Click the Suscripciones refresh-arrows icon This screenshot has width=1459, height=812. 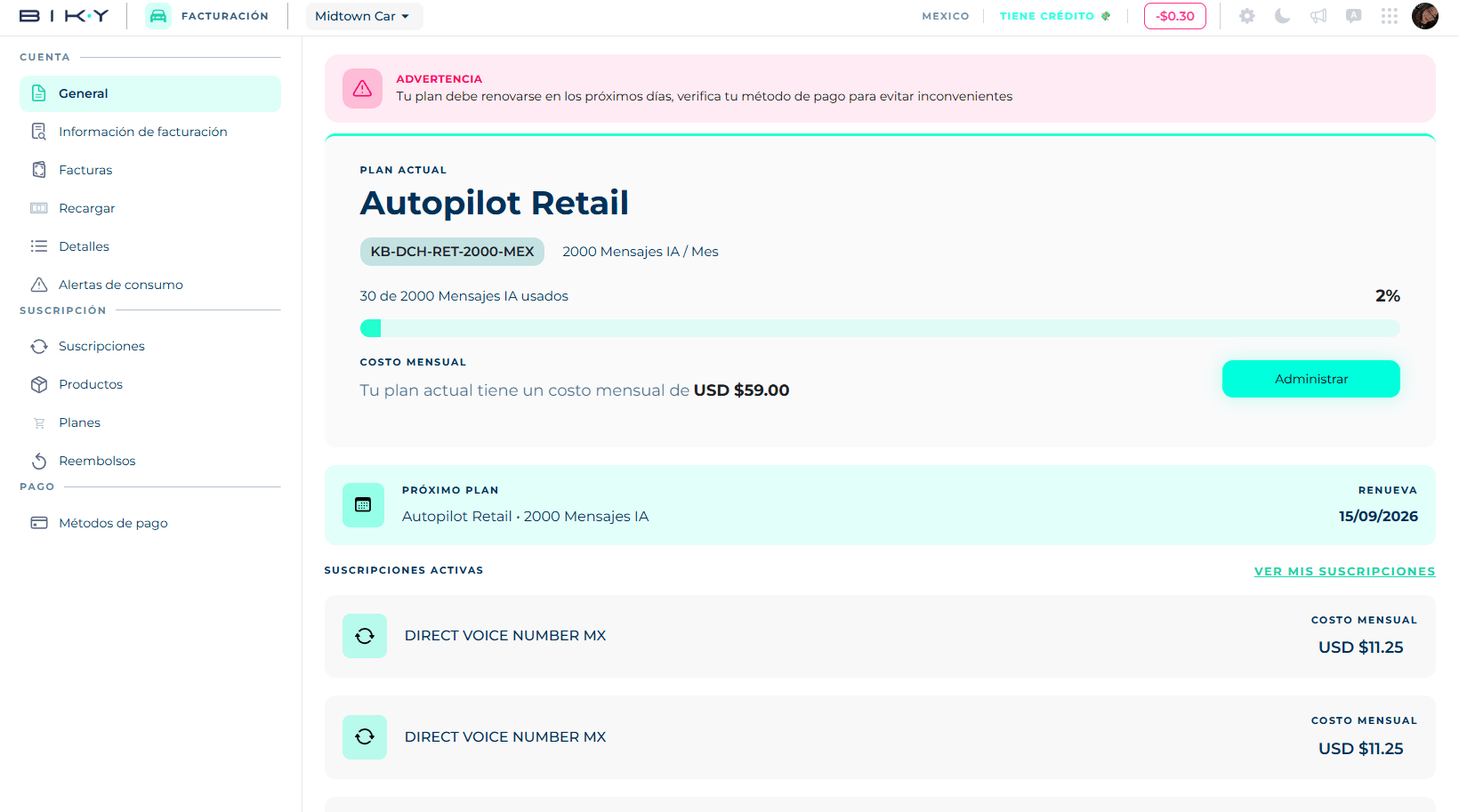pyautogui.click(x=39, y=346)
